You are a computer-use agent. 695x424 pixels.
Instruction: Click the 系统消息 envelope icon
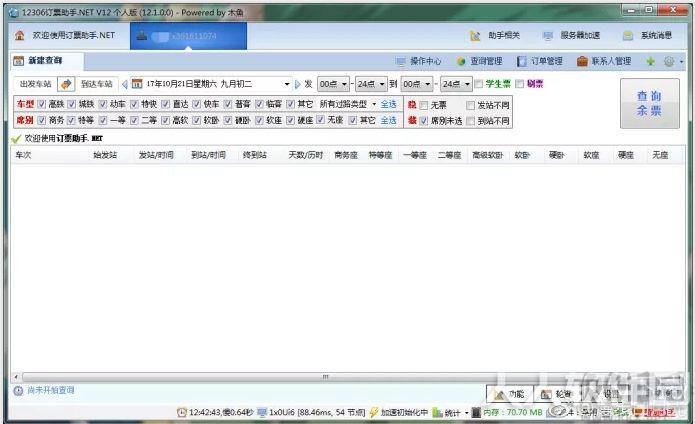click(628, 36)
